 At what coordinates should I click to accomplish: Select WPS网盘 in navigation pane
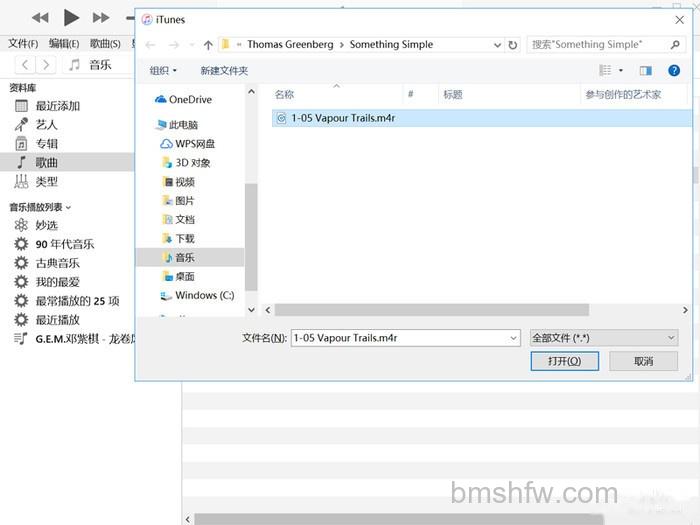coord(188,144)
